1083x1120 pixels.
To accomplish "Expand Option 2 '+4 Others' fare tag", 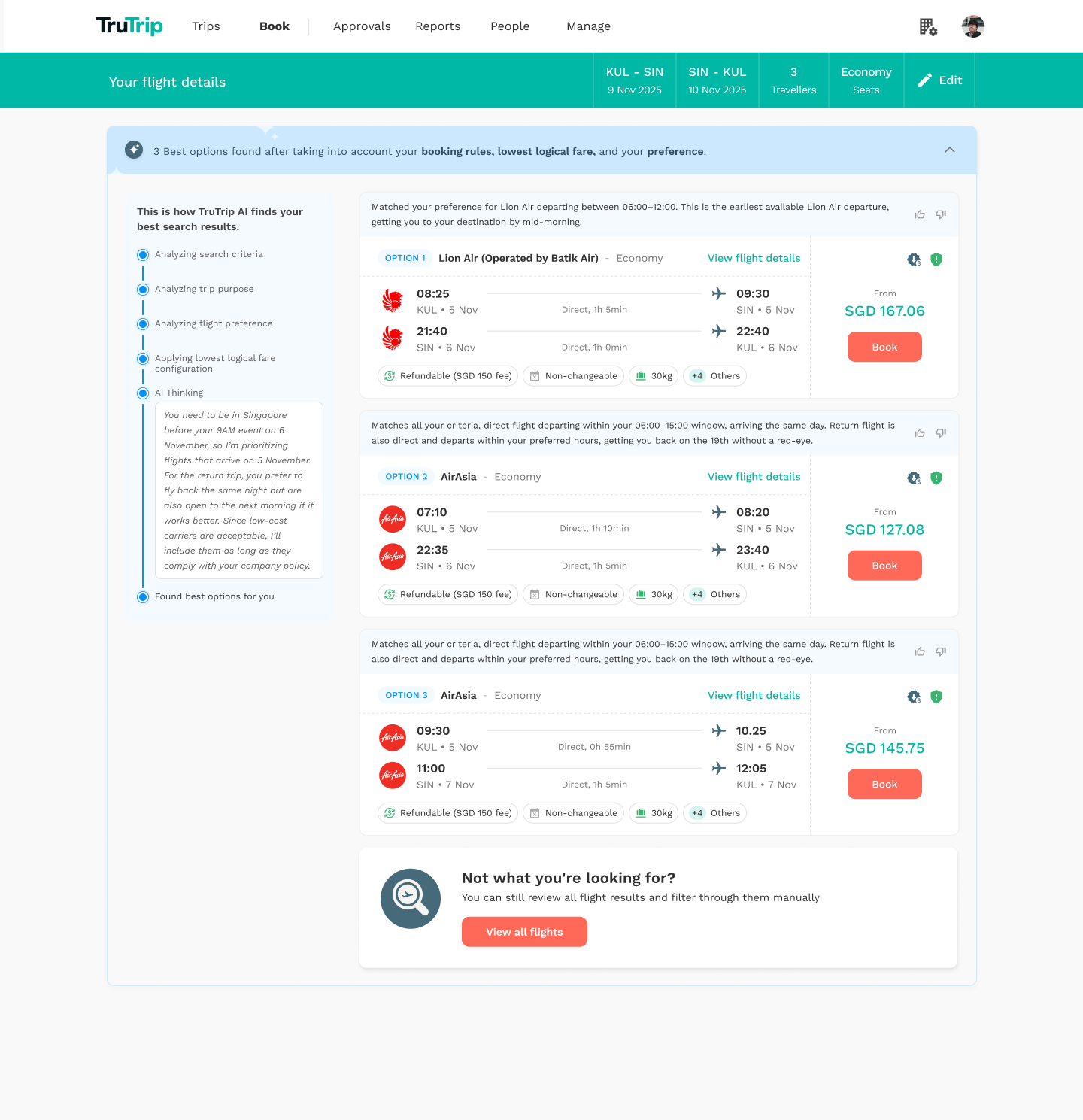I will coord(714,594).
